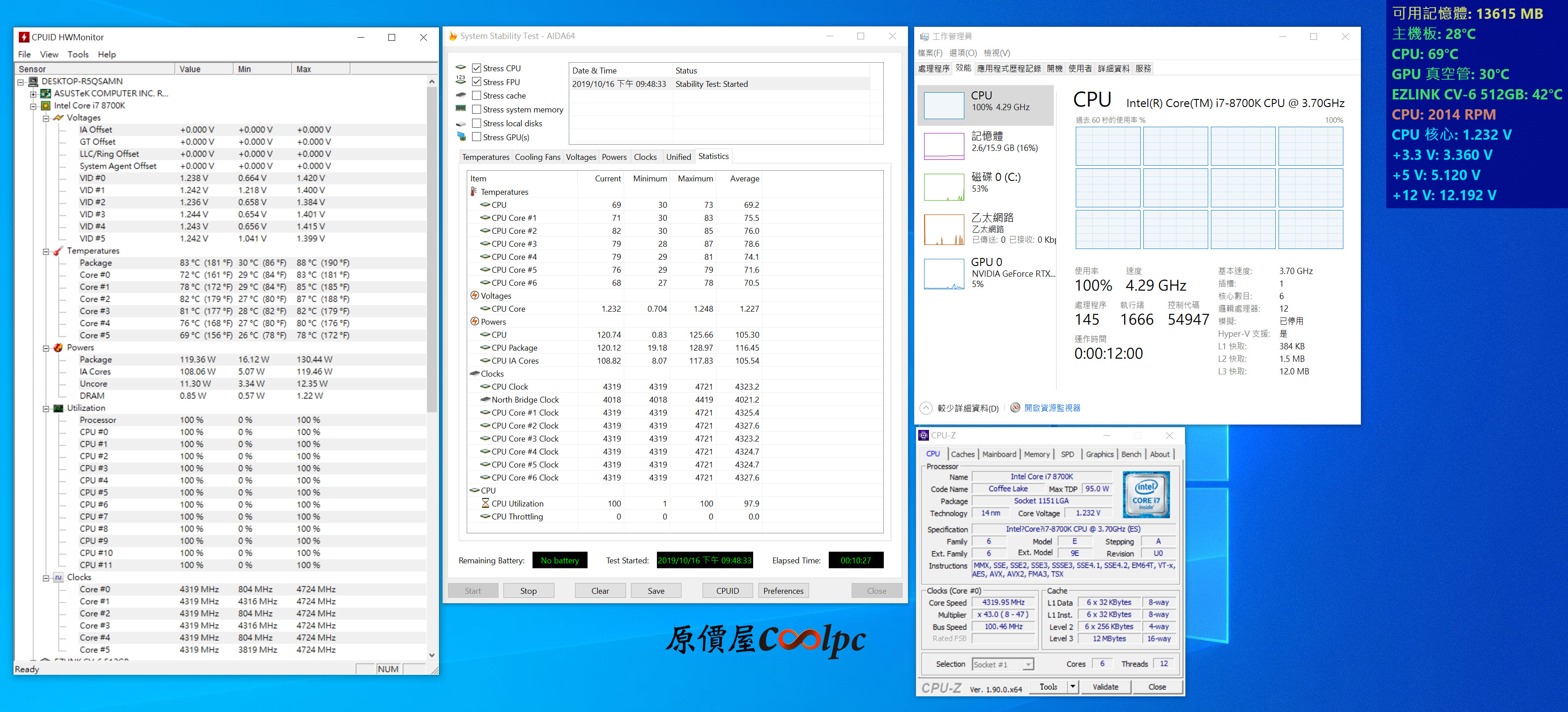Click the Temperatures thermometer icon in HWMonitor
The height and width of the screenshot is (712, 1568).
[59, 251]
